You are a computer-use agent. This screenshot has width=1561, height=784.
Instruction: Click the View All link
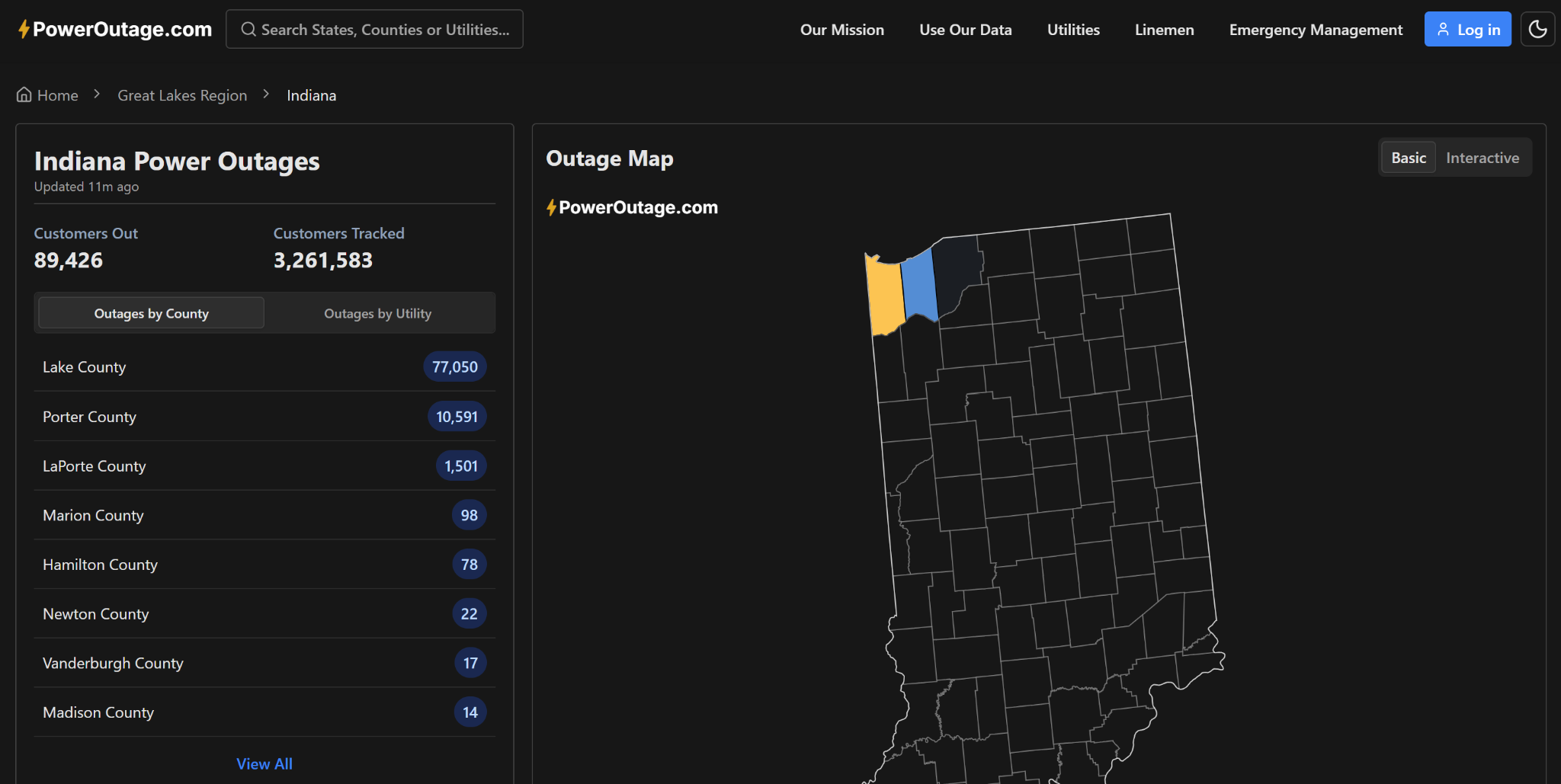click(264, 763)
